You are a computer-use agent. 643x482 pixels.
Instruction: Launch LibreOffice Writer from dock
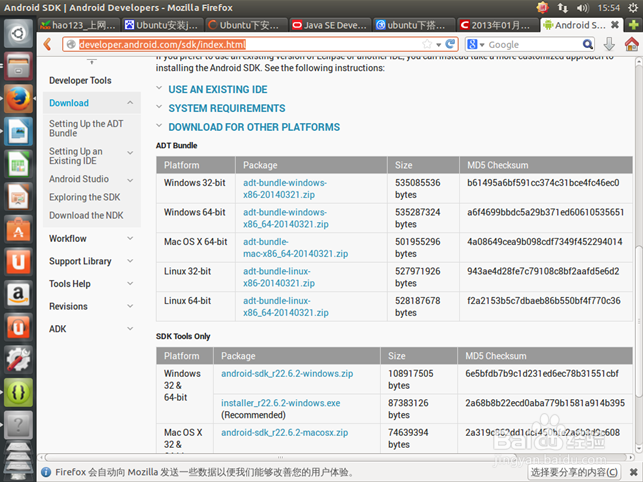[18, 132]
